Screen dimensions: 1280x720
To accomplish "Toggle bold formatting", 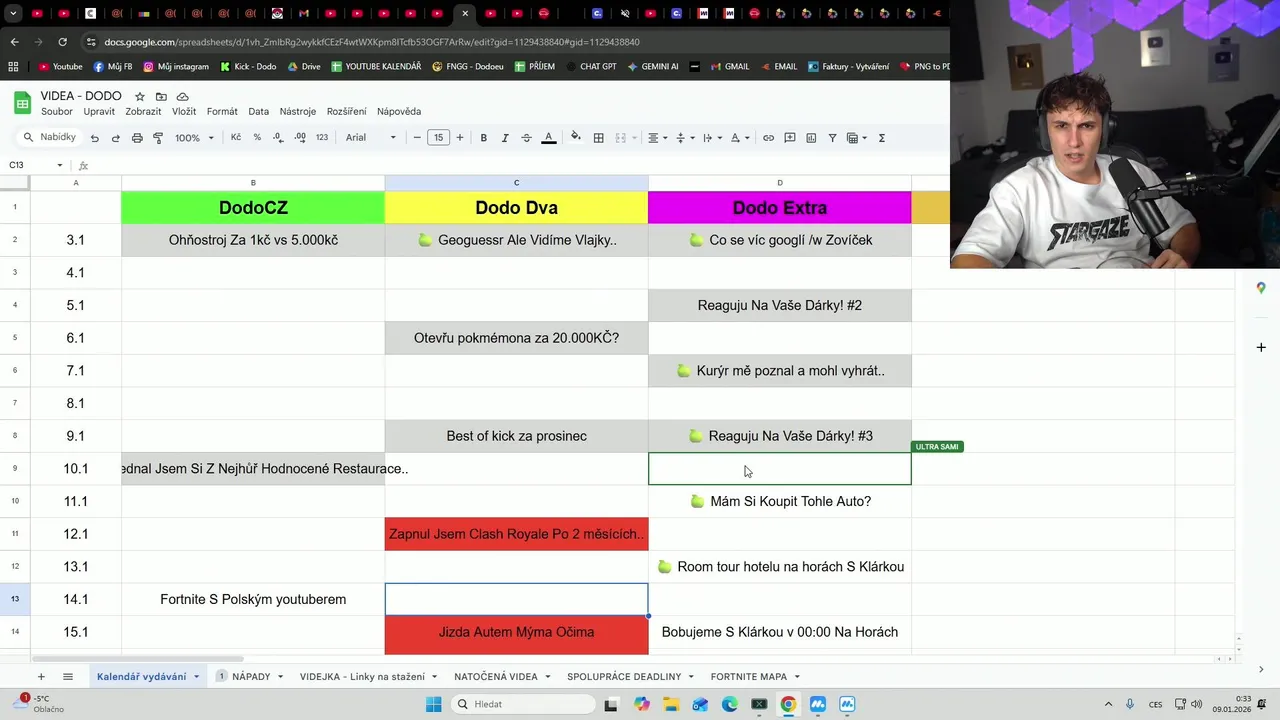I will click(x=483, y=138).
